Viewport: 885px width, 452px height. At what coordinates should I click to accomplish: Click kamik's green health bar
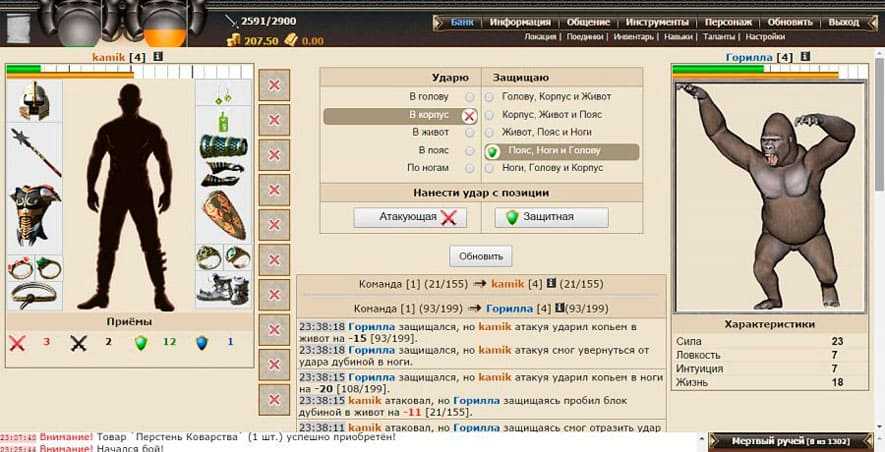coord(22,69)
